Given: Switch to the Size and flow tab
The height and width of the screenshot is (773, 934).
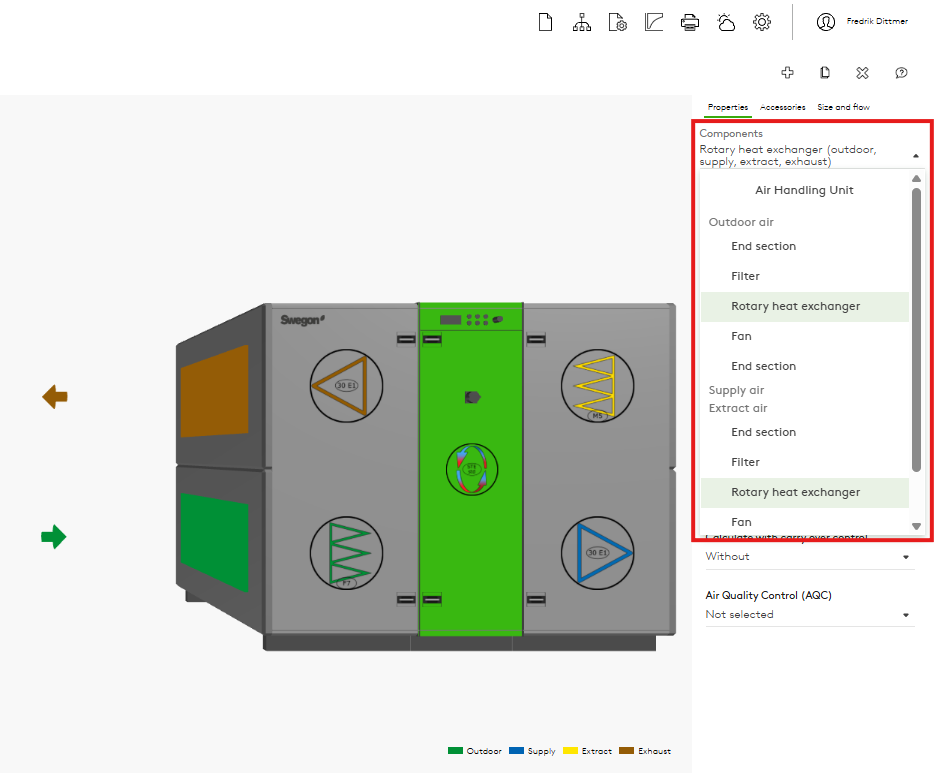Looking at the screenshot, I should (843, 107).
